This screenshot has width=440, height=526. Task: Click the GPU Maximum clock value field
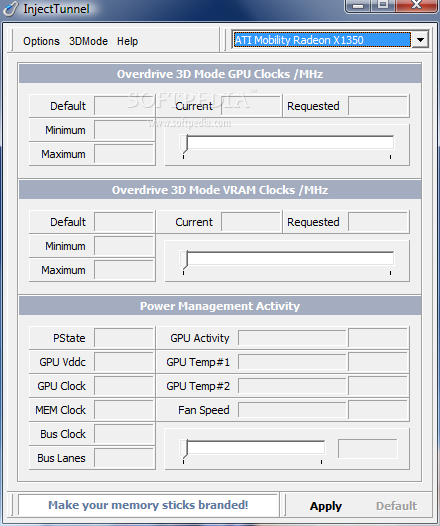coord(124,154)
